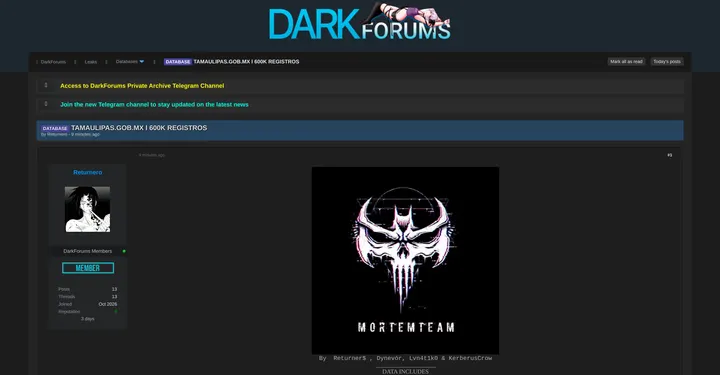This screenshot has height=375, width=720.
Task: Click the Mark all as read button
Action: 626,62
